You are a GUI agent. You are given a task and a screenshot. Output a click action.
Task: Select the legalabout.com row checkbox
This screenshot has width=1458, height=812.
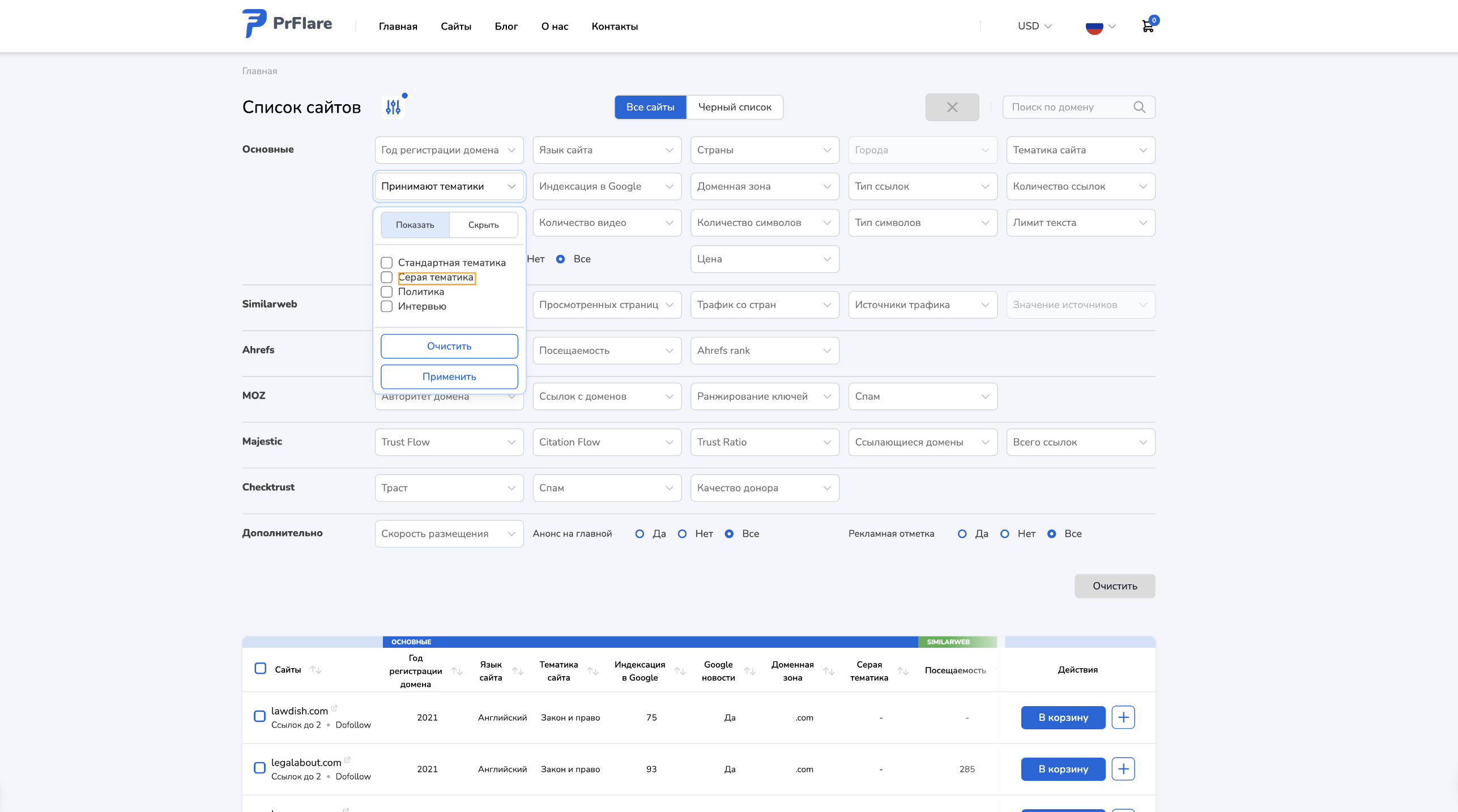259,768
